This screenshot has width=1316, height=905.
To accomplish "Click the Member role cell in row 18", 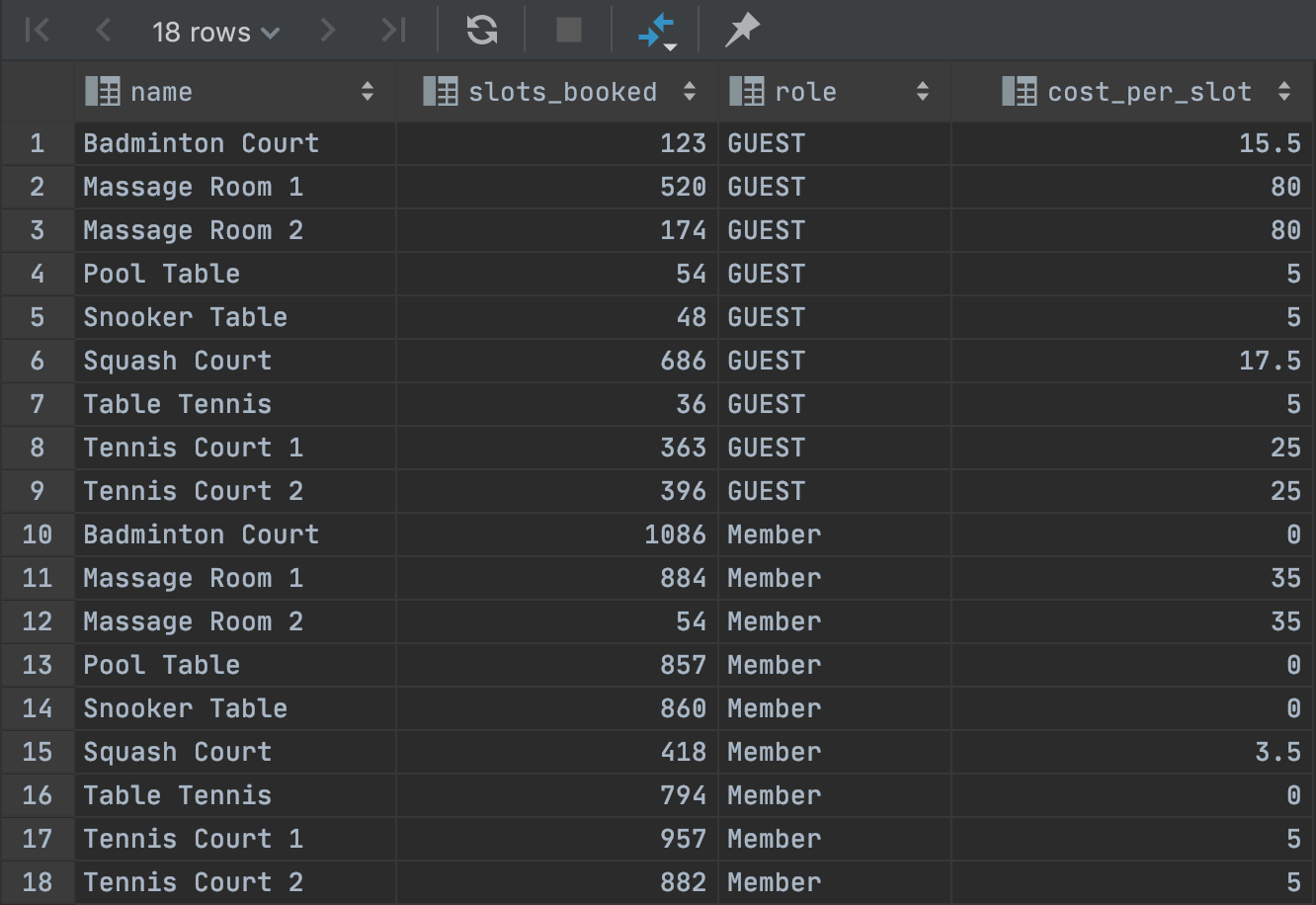I will [x=774, y=882].
